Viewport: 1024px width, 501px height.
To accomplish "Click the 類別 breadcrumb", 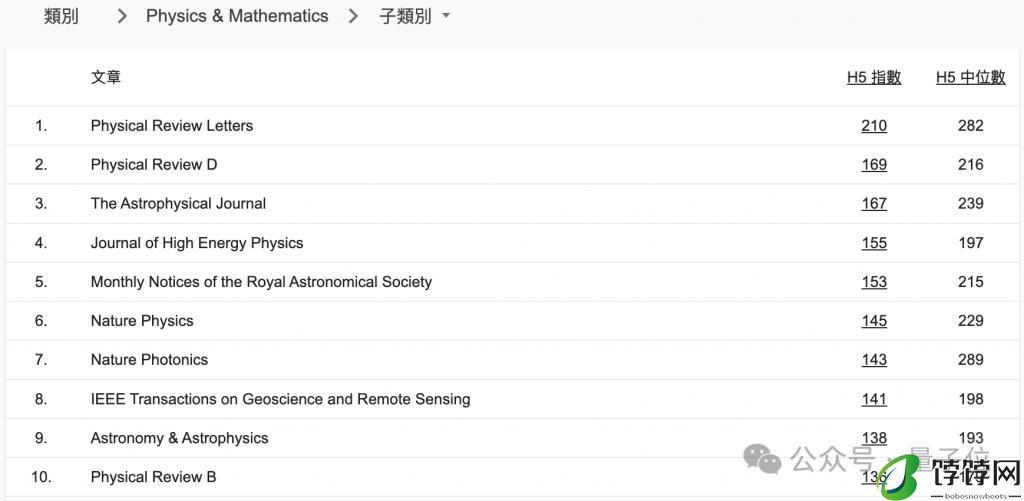I will click(x=61, y=16).
